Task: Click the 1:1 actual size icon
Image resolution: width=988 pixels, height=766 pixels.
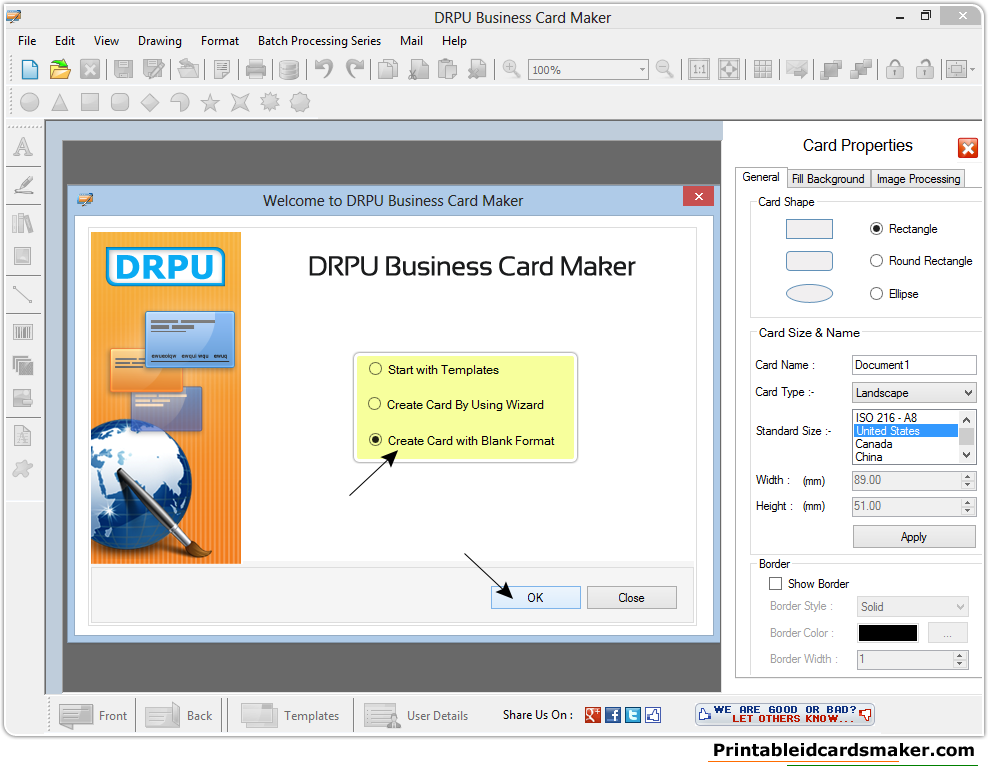Action: [x=699, y=69]
